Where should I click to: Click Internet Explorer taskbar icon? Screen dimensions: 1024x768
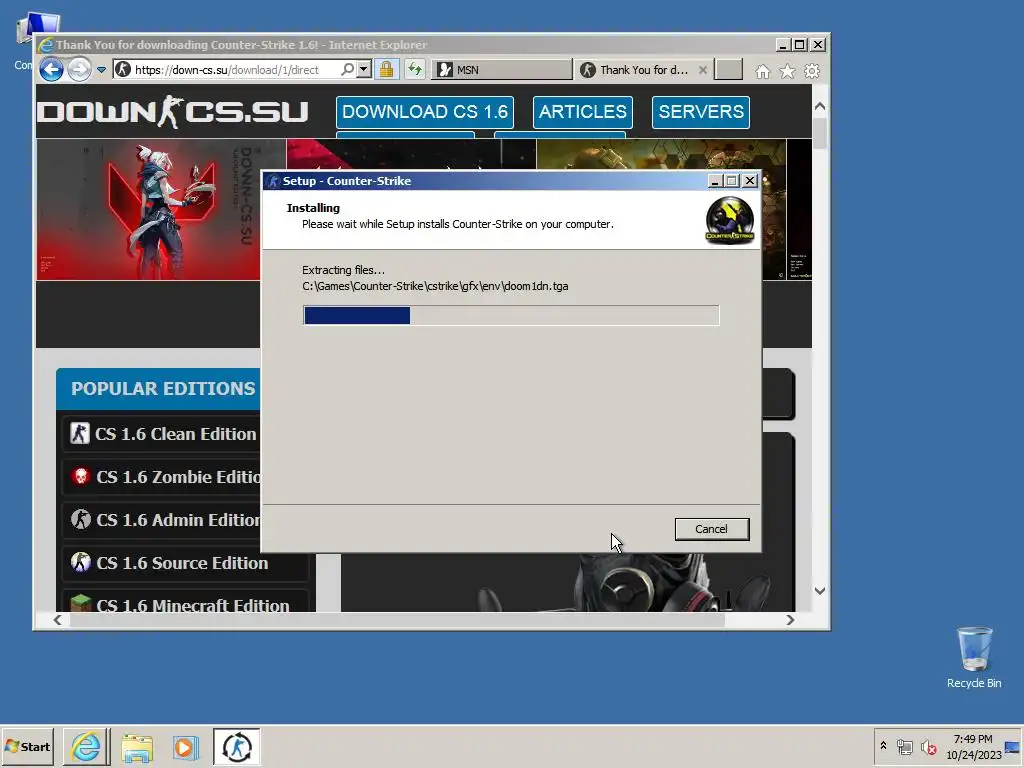click(86, 747)
